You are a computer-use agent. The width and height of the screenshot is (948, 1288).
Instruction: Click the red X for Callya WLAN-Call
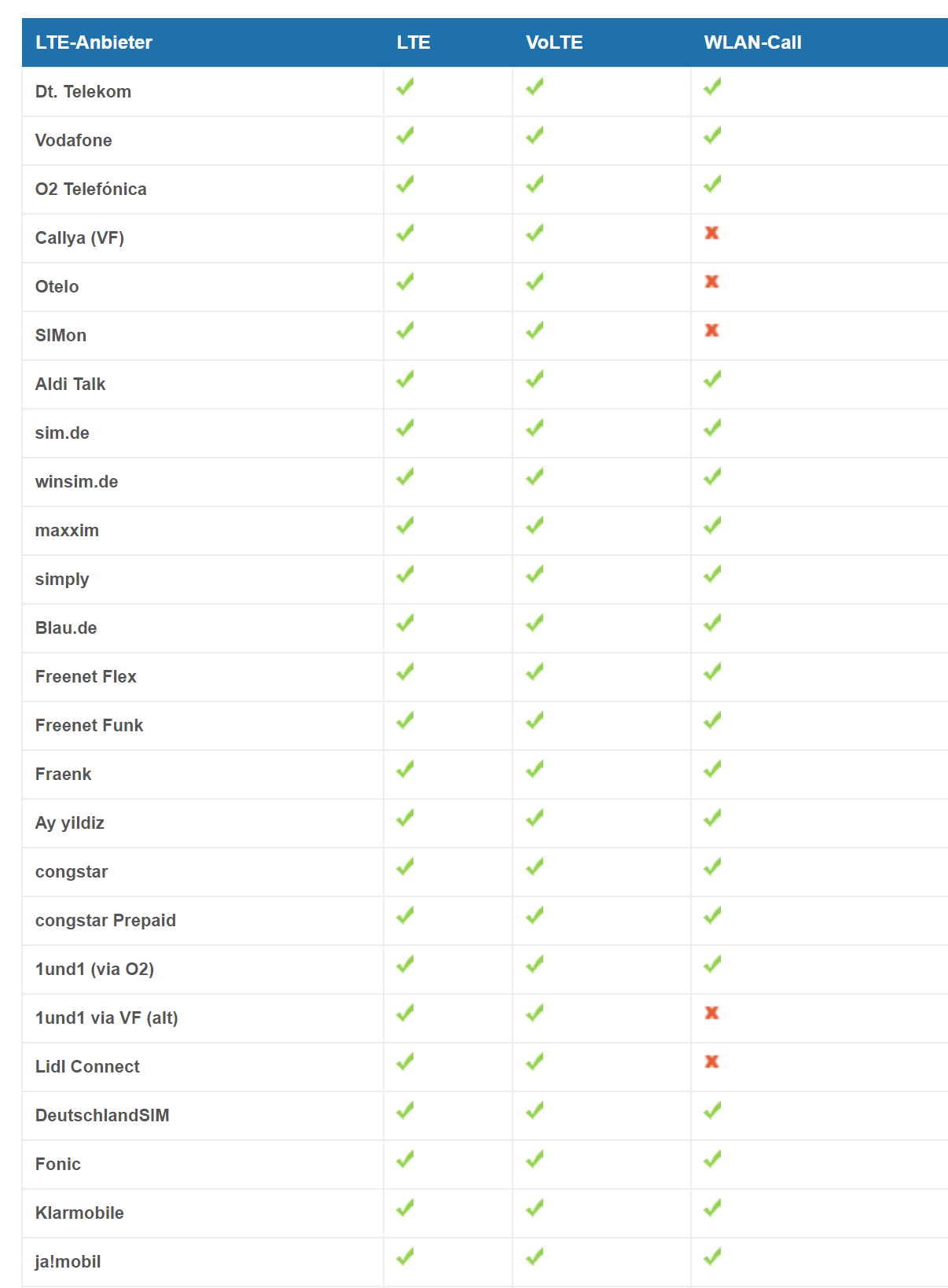click(x=711, y=233)
